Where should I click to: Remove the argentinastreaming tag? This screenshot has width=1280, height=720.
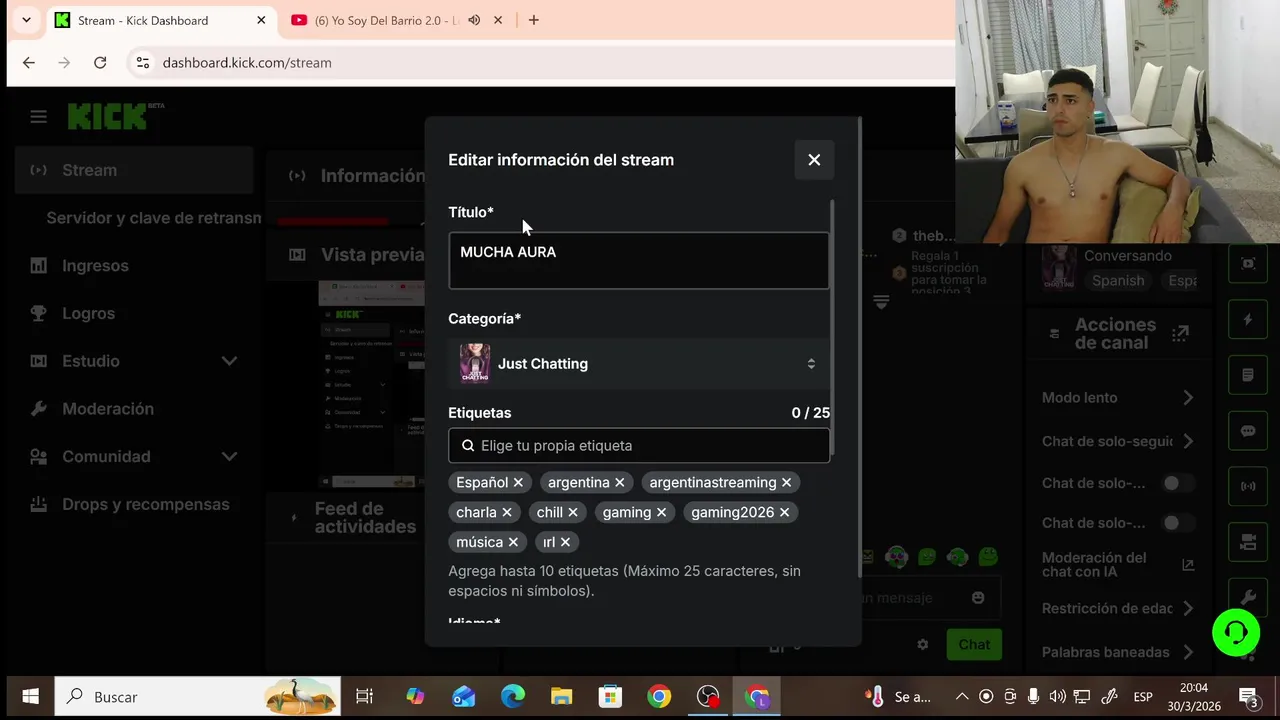coord(786,483)
